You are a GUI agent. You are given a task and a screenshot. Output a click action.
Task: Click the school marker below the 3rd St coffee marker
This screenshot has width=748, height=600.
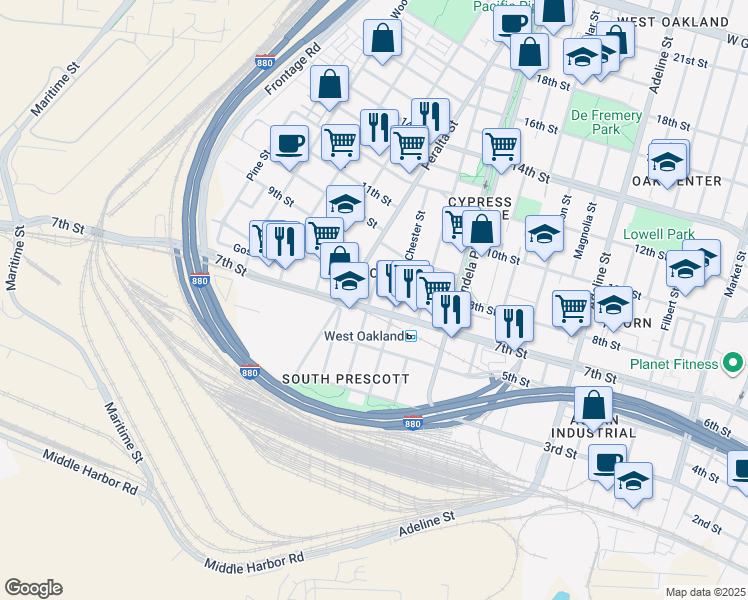tap(633, 481)
